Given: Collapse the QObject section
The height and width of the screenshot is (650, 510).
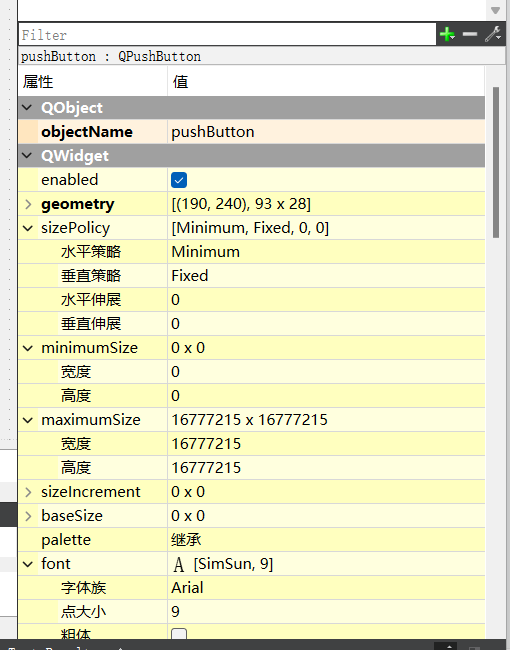Looking at the screenshot, I should (x=27, y=108).
